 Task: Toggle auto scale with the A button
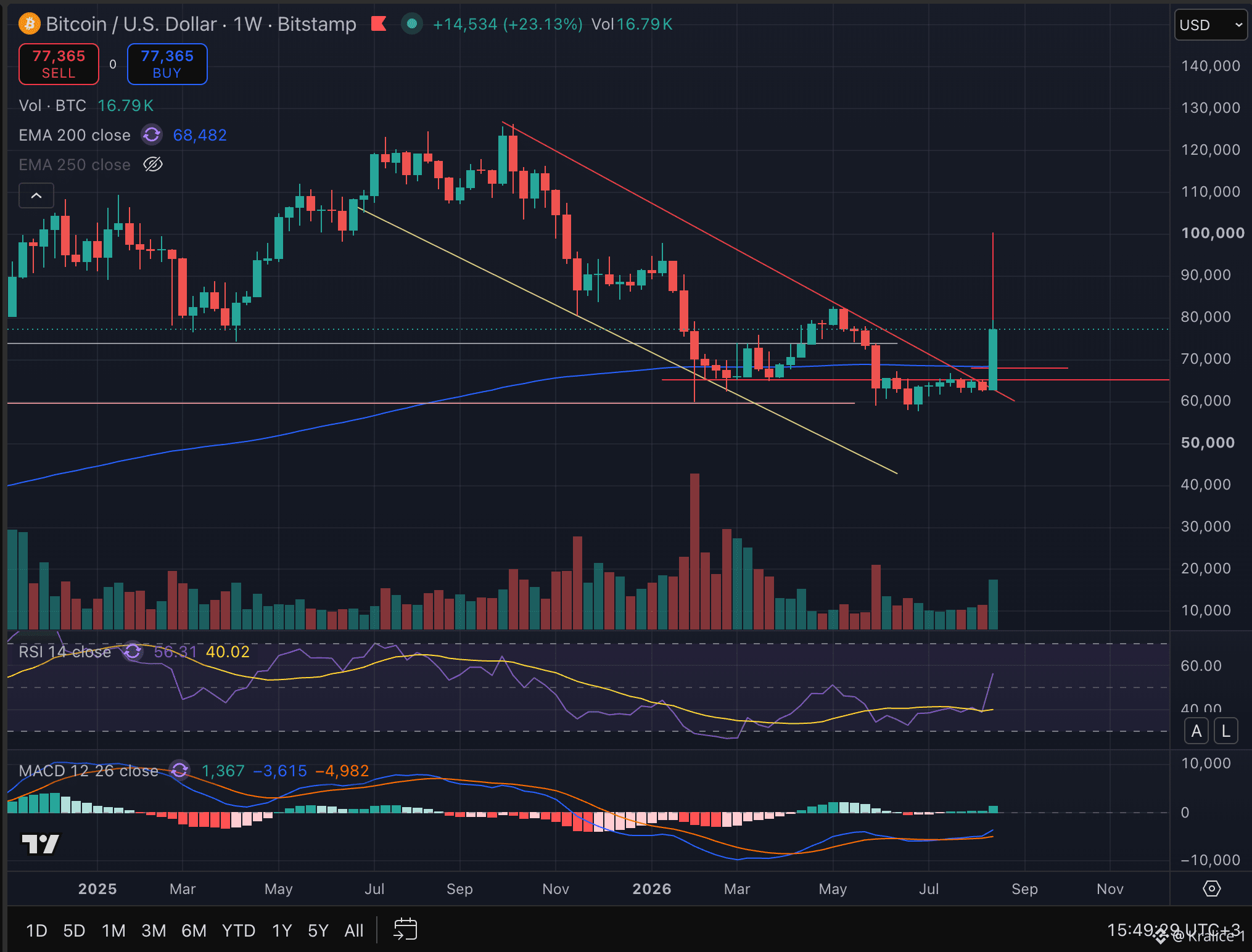coord(1196,731)
